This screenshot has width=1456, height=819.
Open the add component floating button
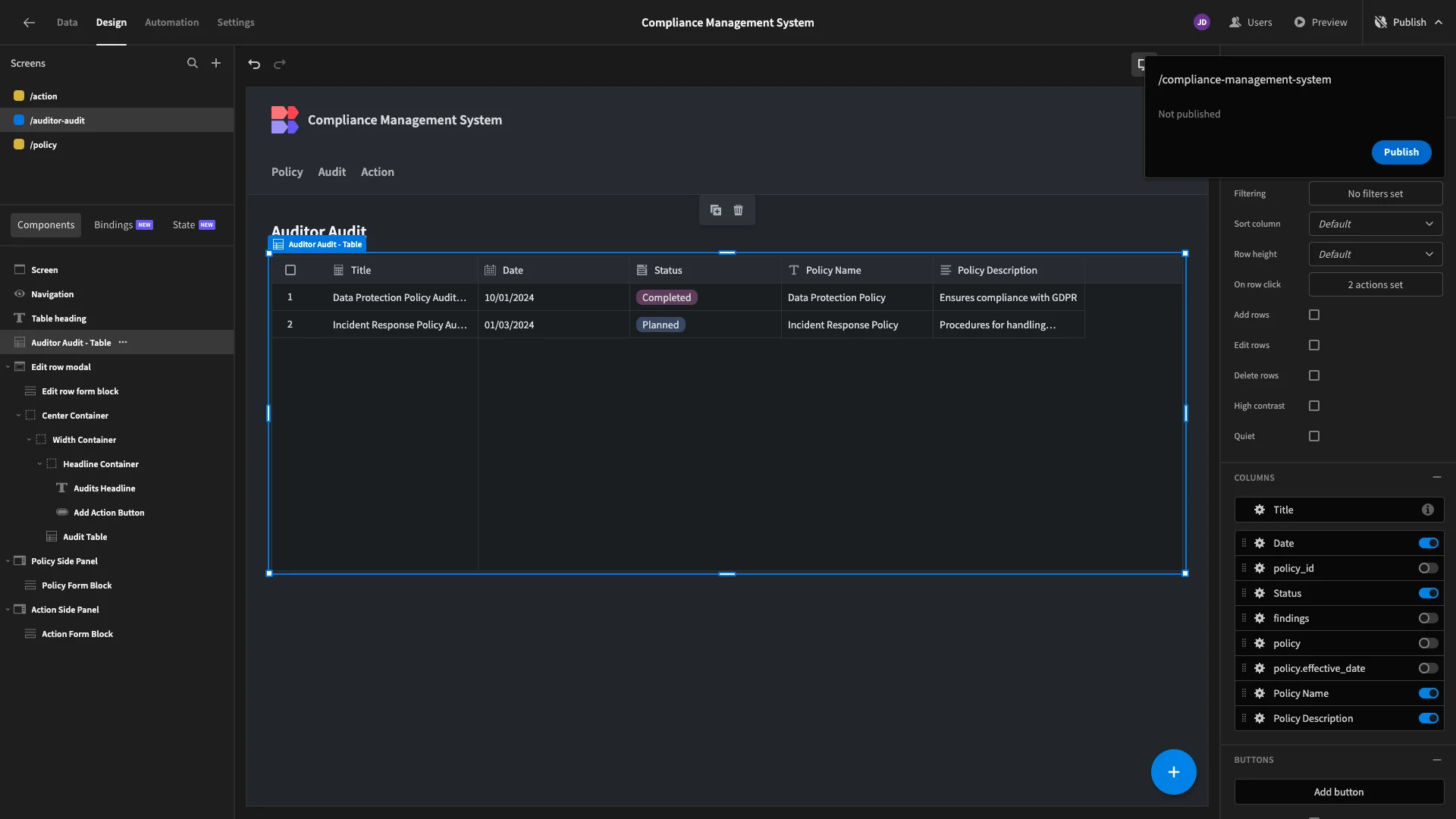click(x=1173, y=772)
